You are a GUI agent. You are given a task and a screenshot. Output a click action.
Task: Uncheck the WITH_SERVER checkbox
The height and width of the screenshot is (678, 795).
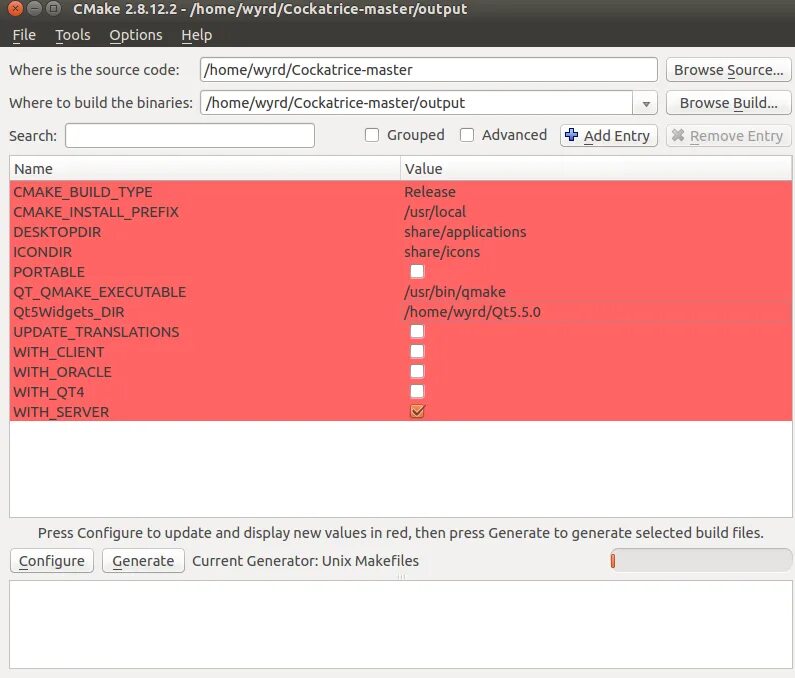click(x=417, y=411)
